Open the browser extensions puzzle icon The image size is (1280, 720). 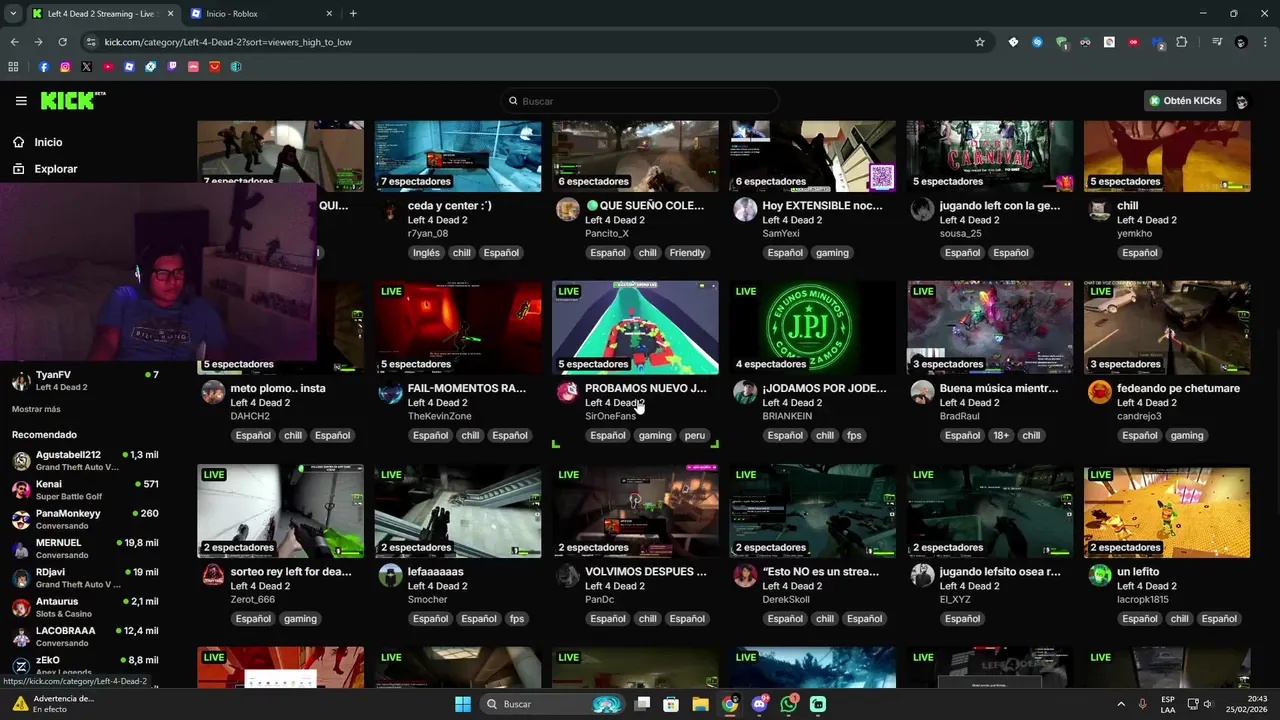1182,42
